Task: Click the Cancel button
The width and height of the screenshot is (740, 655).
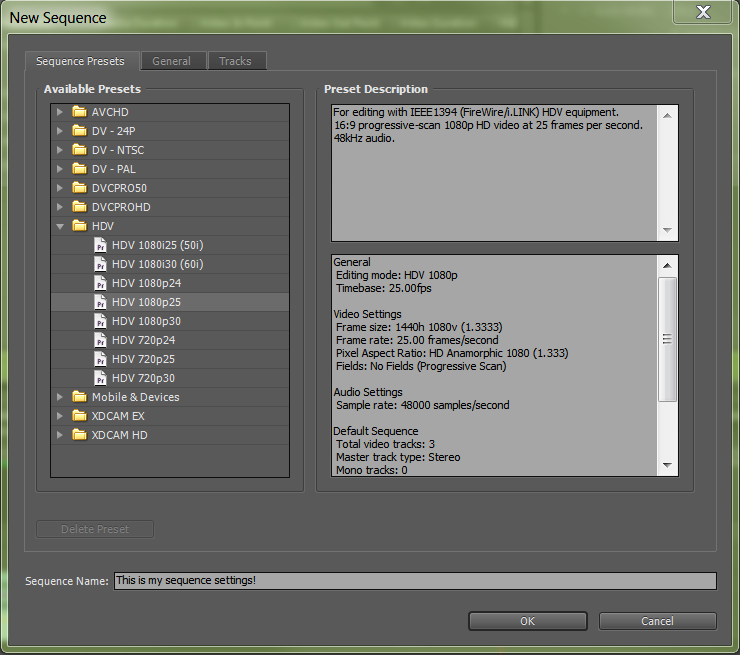Action: click(x=657, y=621)
